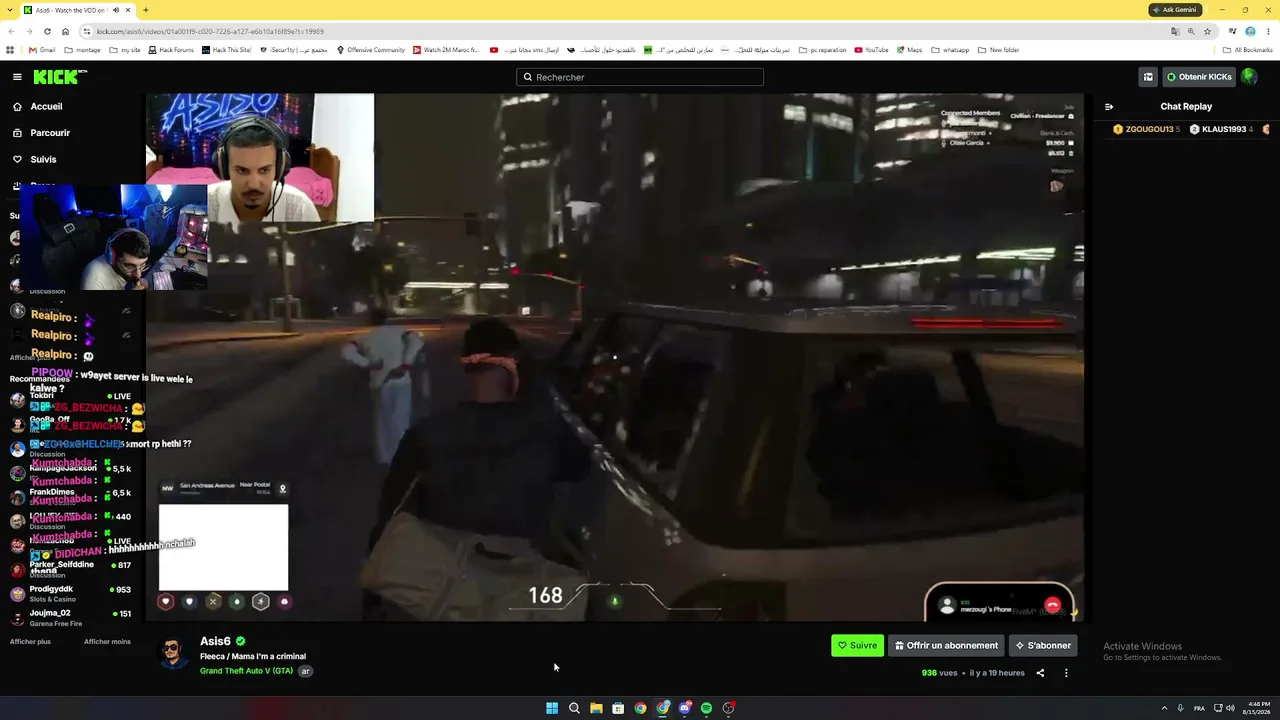Open recommended channel Joujma_02
Viewport: 1280px width, 720px height.
70,617
